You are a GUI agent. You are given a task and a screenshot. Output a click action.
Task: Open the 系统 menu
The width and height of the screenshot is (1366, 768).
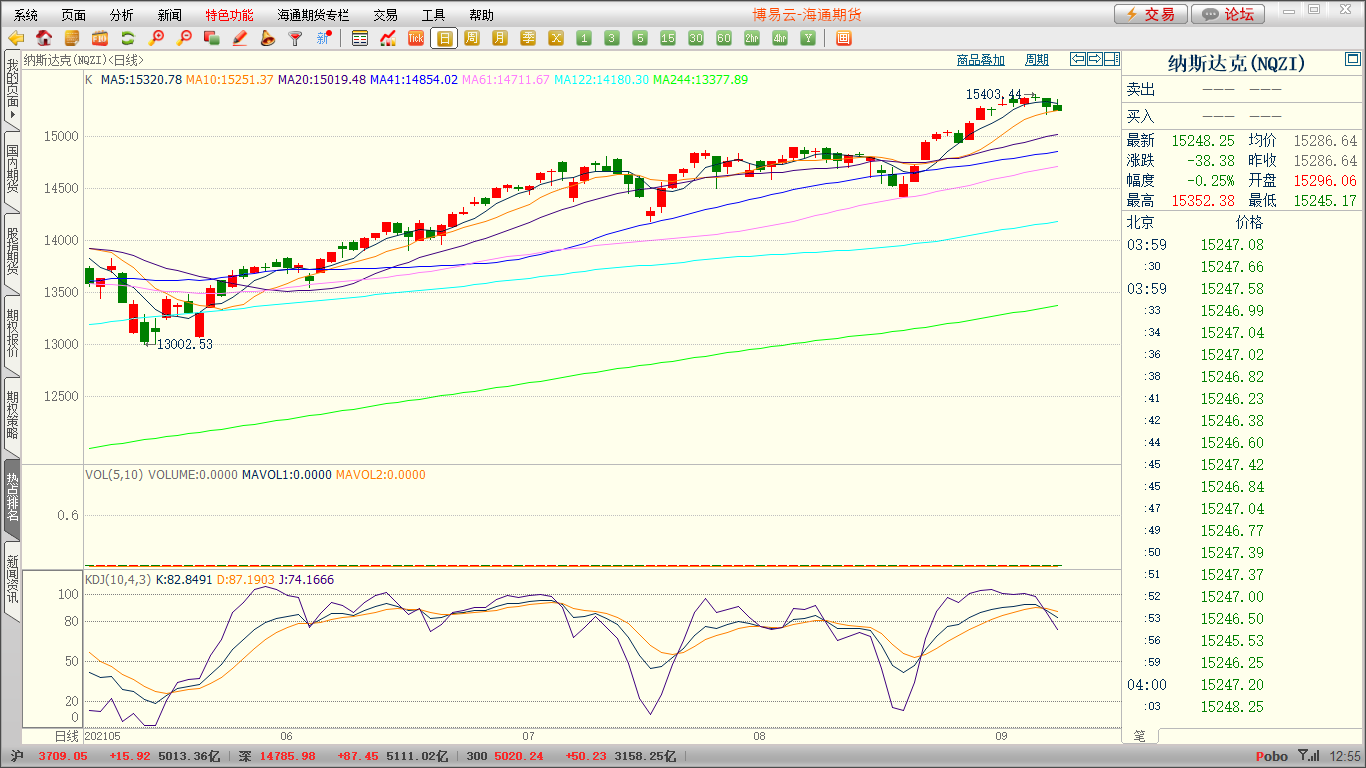coord(26,15)
